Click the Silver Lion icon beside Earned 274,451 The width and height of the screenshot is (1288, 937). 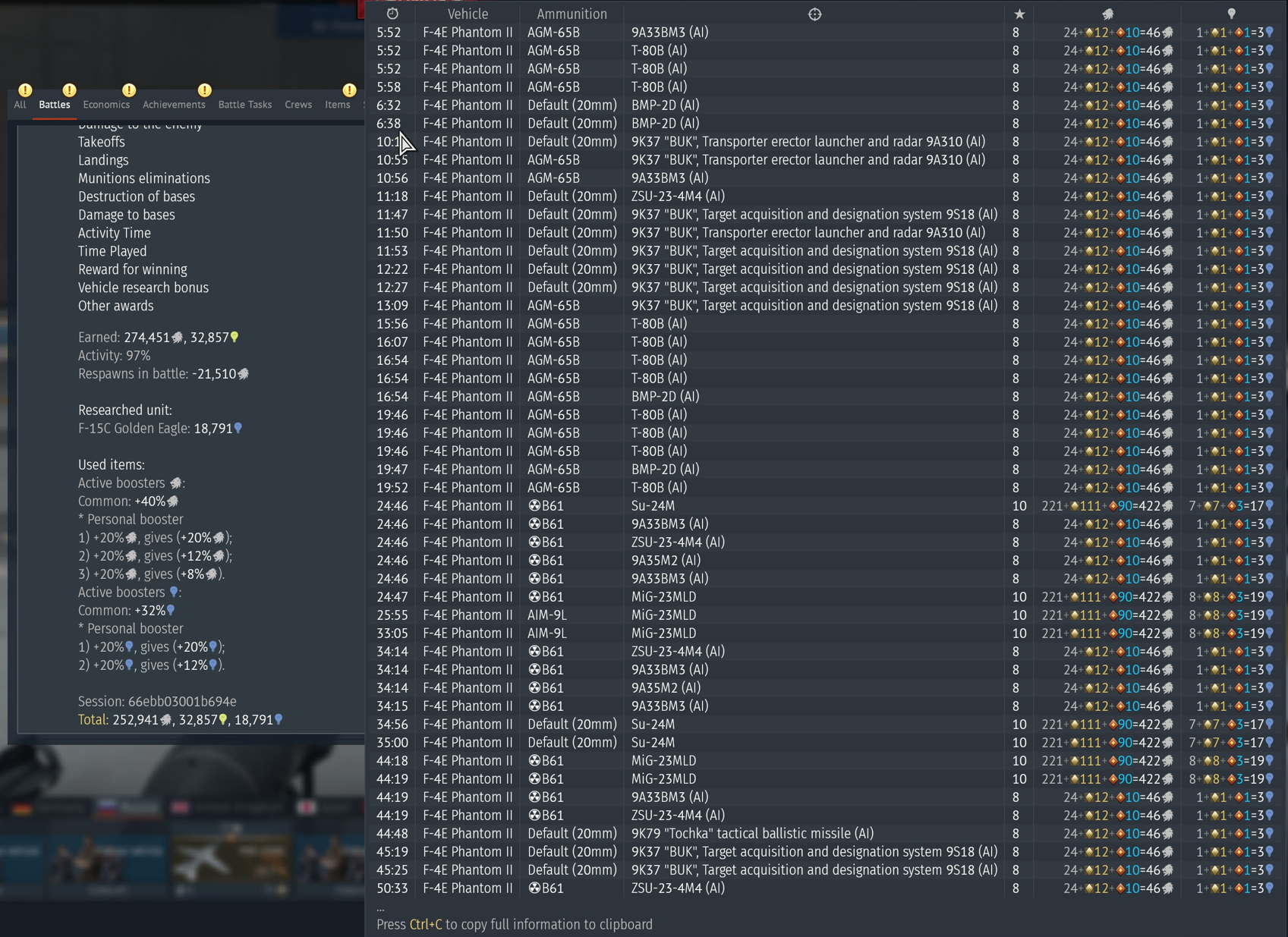178,338
